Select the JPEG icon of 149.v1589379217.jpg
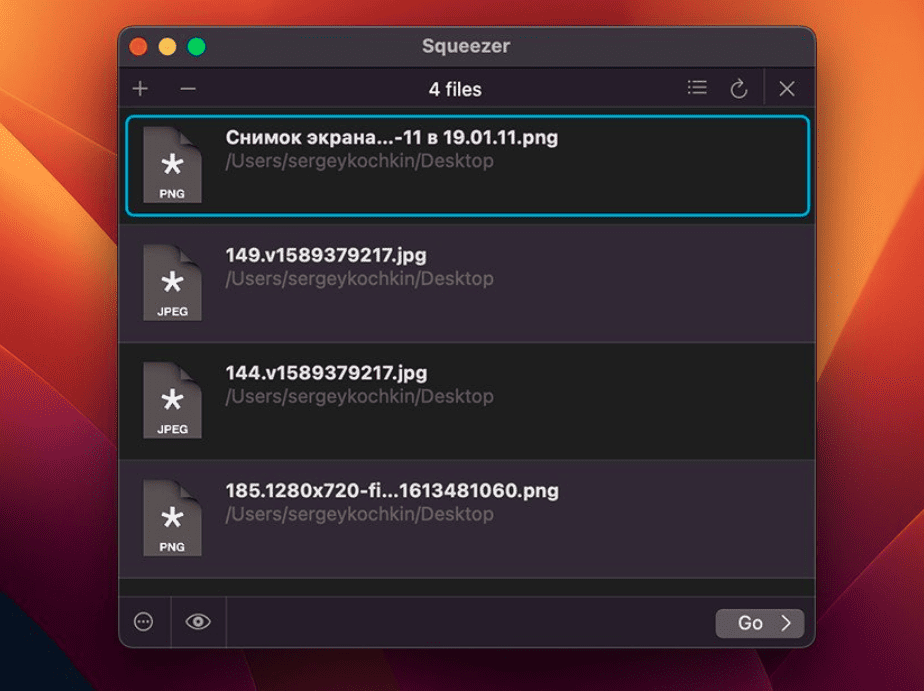Viewport: 924px width, 691px height. 172,283
